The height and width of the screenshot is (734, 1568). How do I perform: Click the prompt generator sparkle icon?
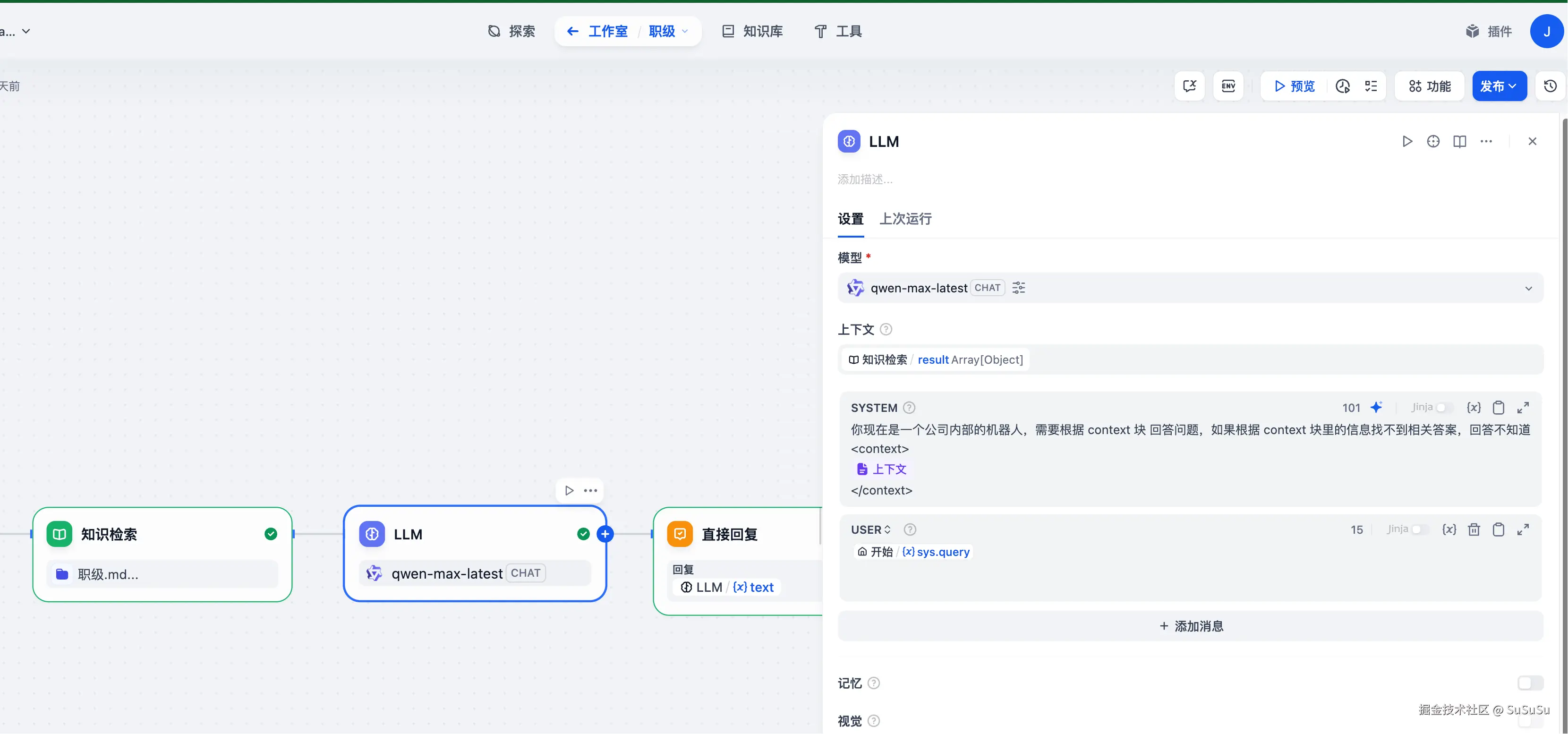tap(1376, 407)
